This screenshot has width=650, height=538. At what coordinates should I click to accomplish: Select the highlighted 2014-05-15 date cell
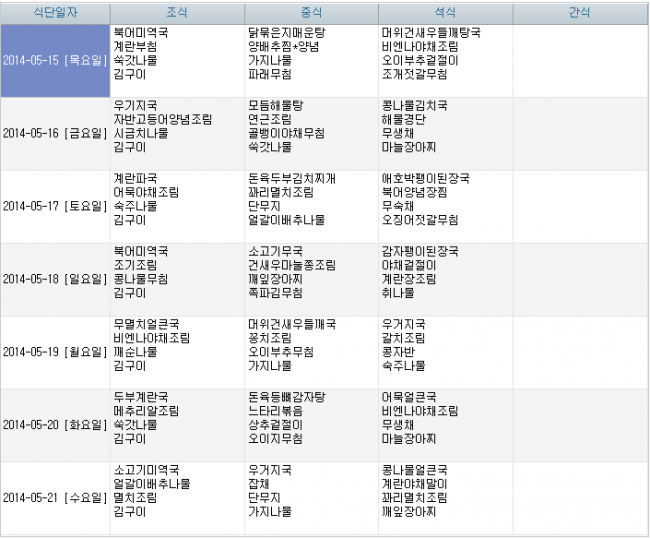click(54, 60)
